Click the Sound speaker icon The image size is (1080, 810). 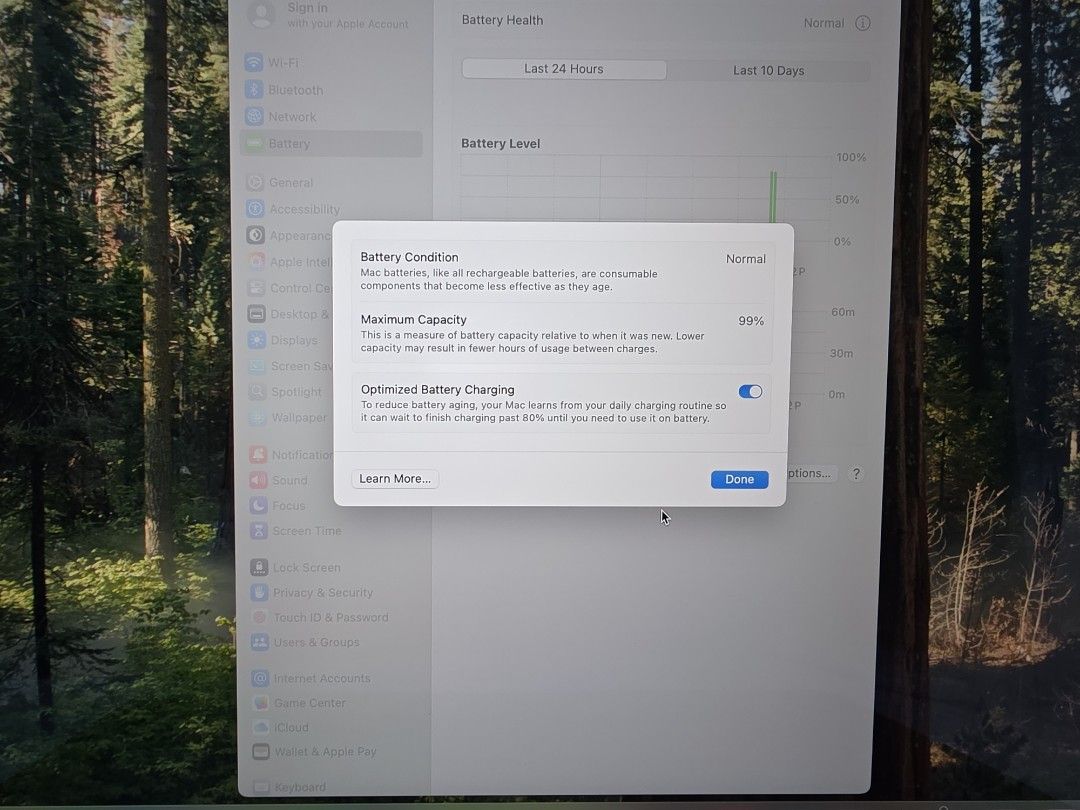pos(258,480)
